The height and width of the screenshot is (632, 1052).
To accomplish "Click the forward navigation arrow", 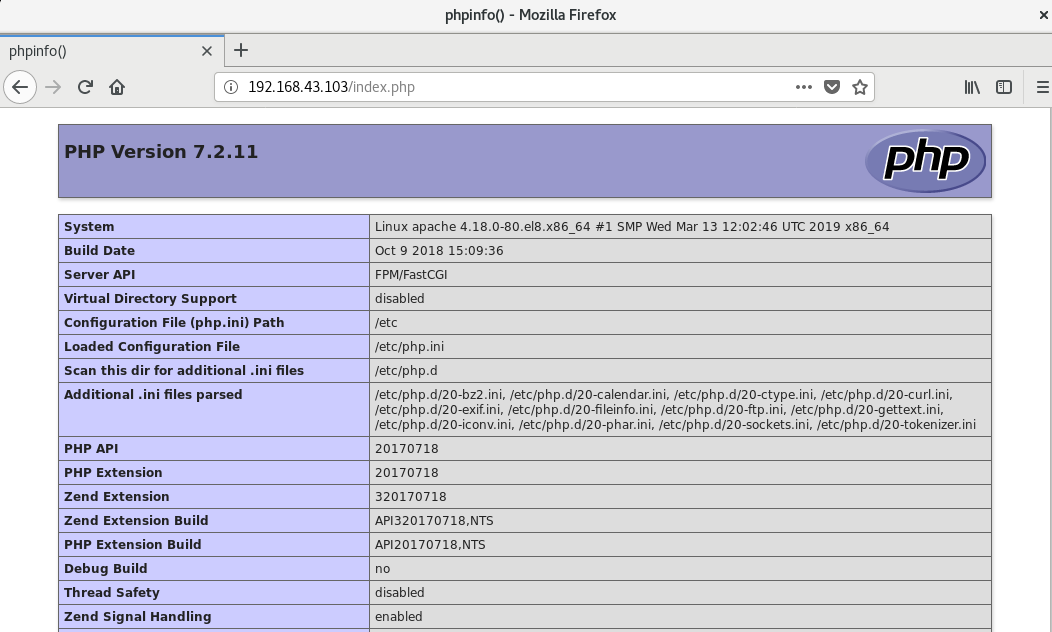I will pos(53,87).
